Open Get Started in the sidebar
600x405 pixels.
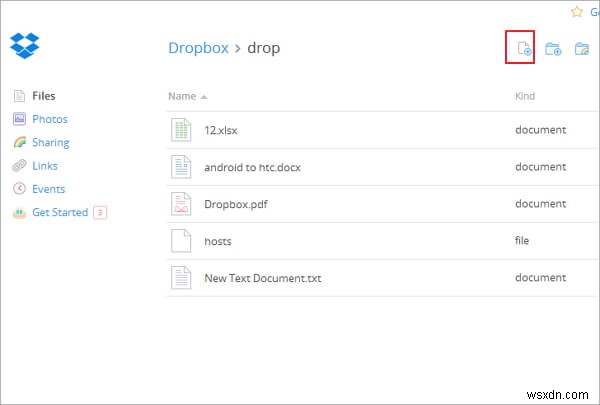62,212
